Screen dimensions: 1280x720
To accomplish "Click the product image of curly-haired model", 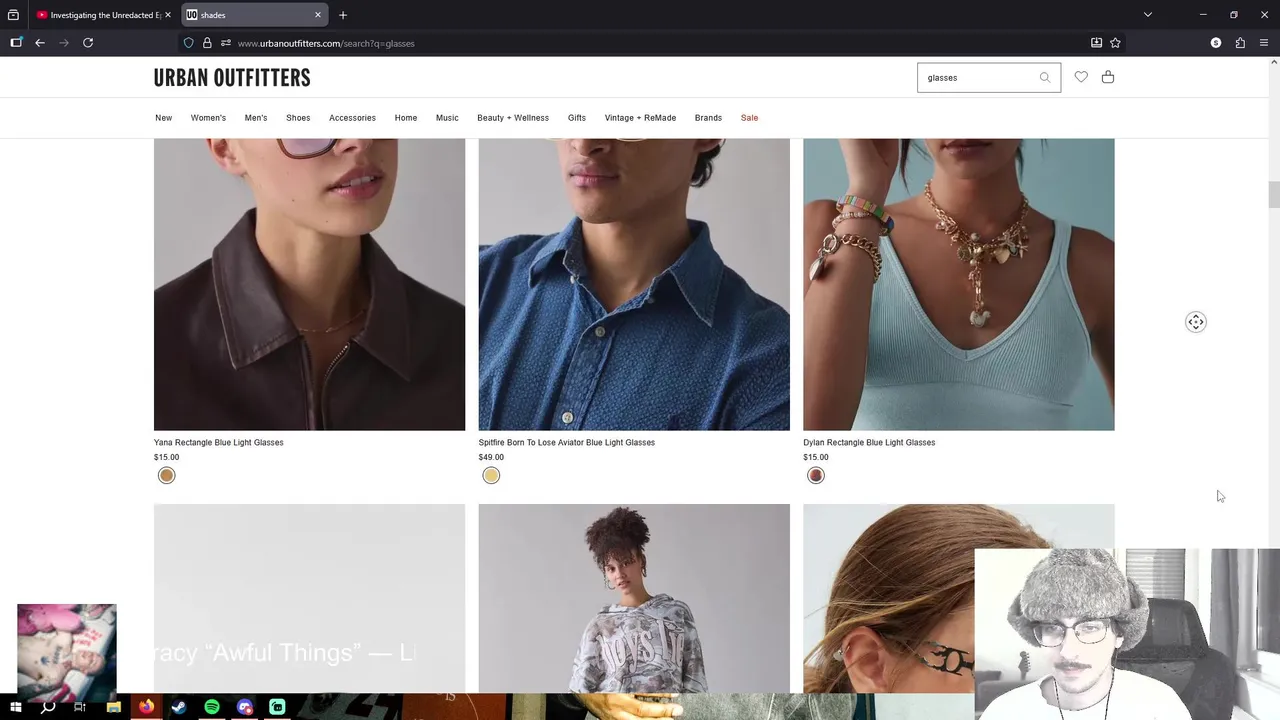I will click(634, 598).
